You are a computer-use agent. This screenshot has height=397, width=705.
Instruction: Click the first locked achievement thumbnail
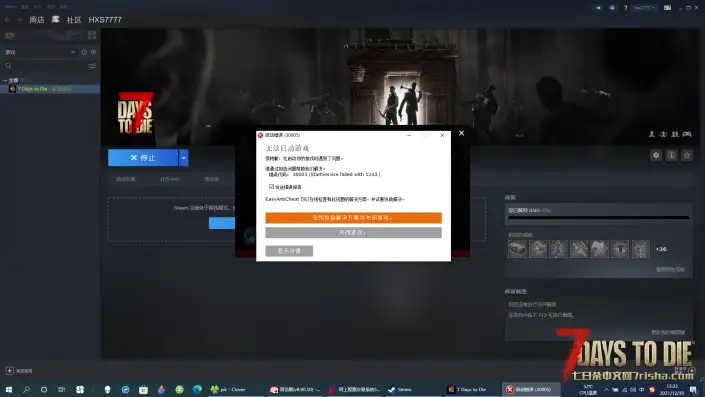(x=517, y=249)
